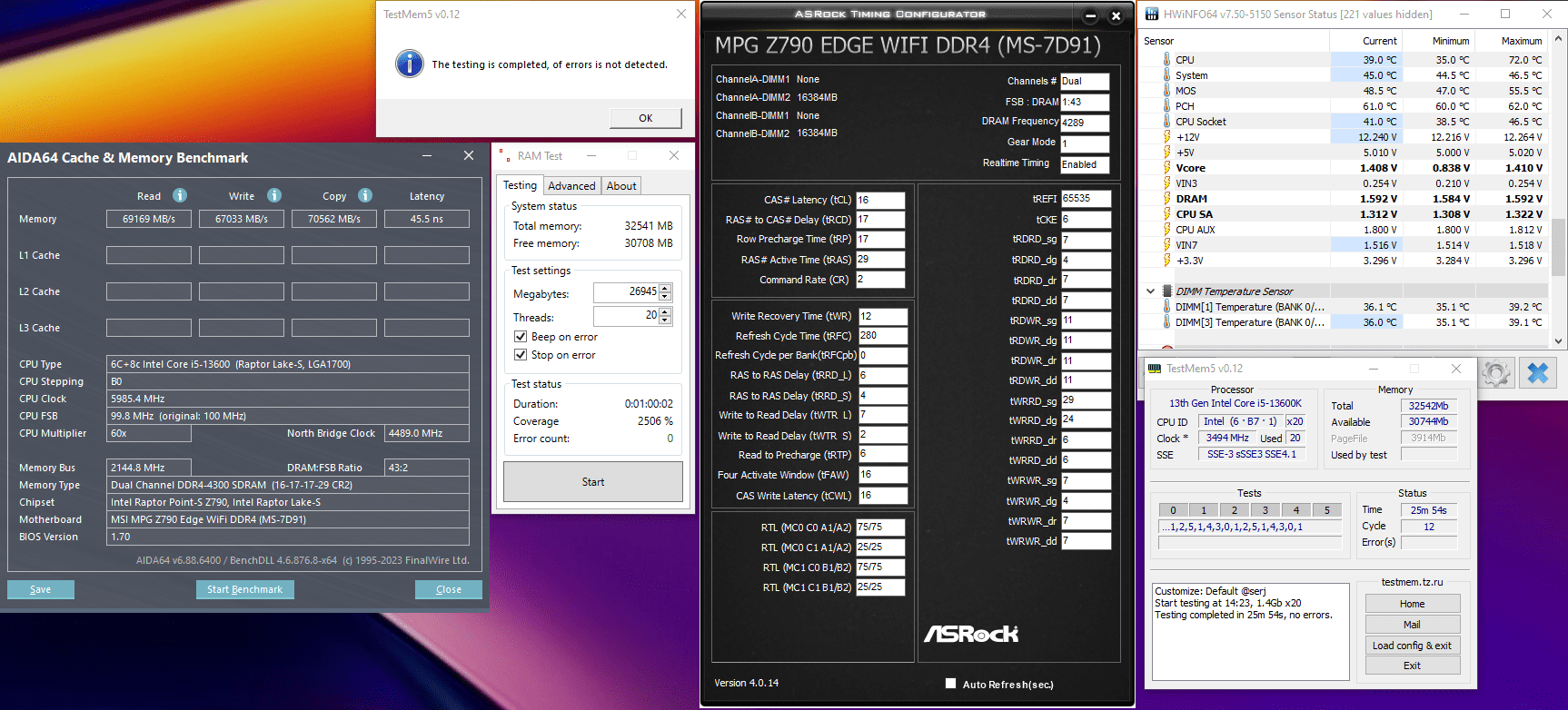Viewport: 1568px width, 710px height.
Task: Click the voltage icon beside Vcore row
Action: [1166, 168]
